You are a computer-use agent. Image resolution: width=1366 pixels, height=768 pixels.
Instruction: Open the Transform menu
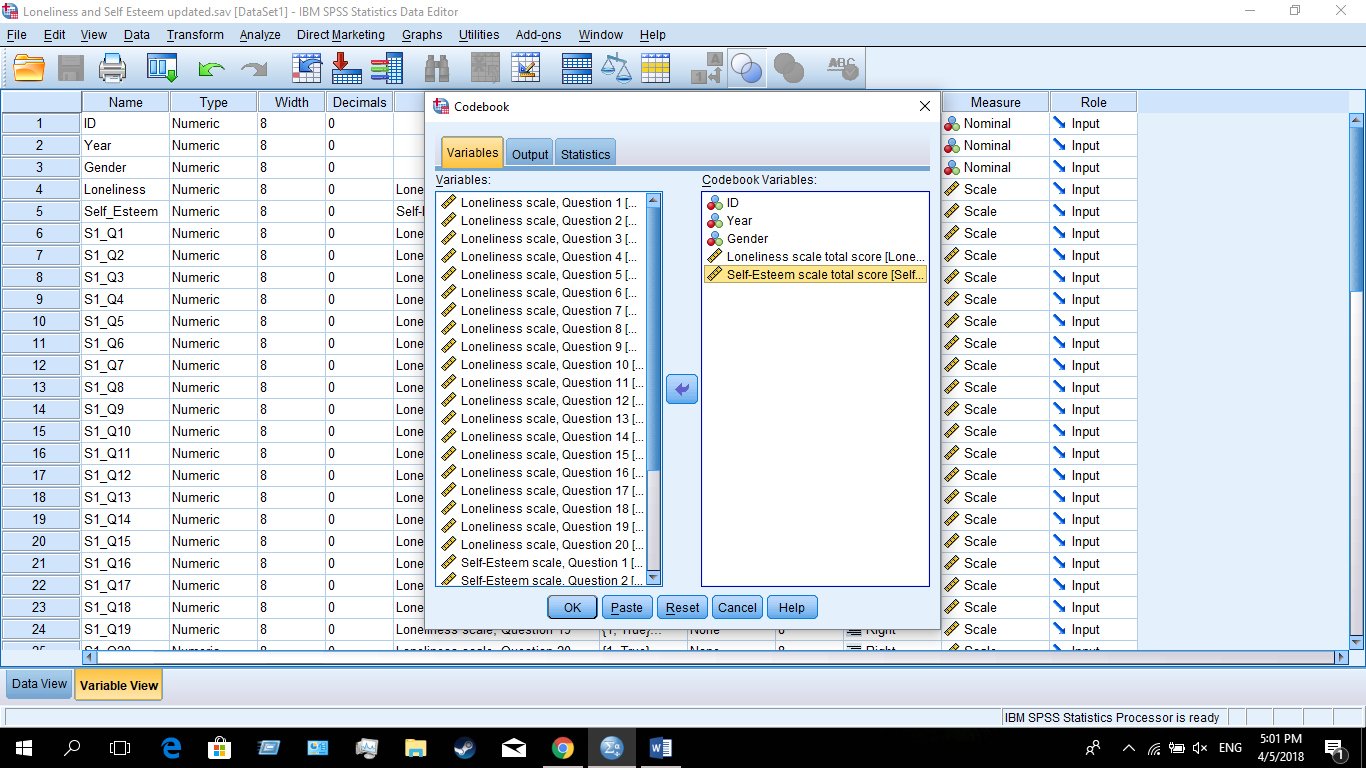(x=194, y=34)
